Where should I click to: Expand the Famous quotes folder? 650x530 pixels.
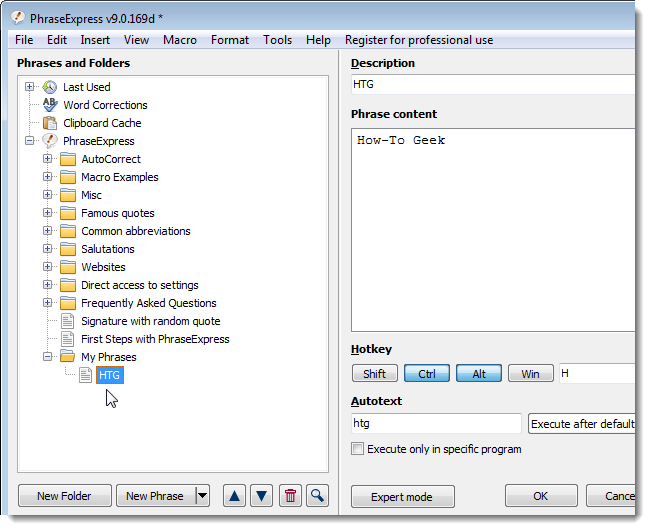[48, 213]
